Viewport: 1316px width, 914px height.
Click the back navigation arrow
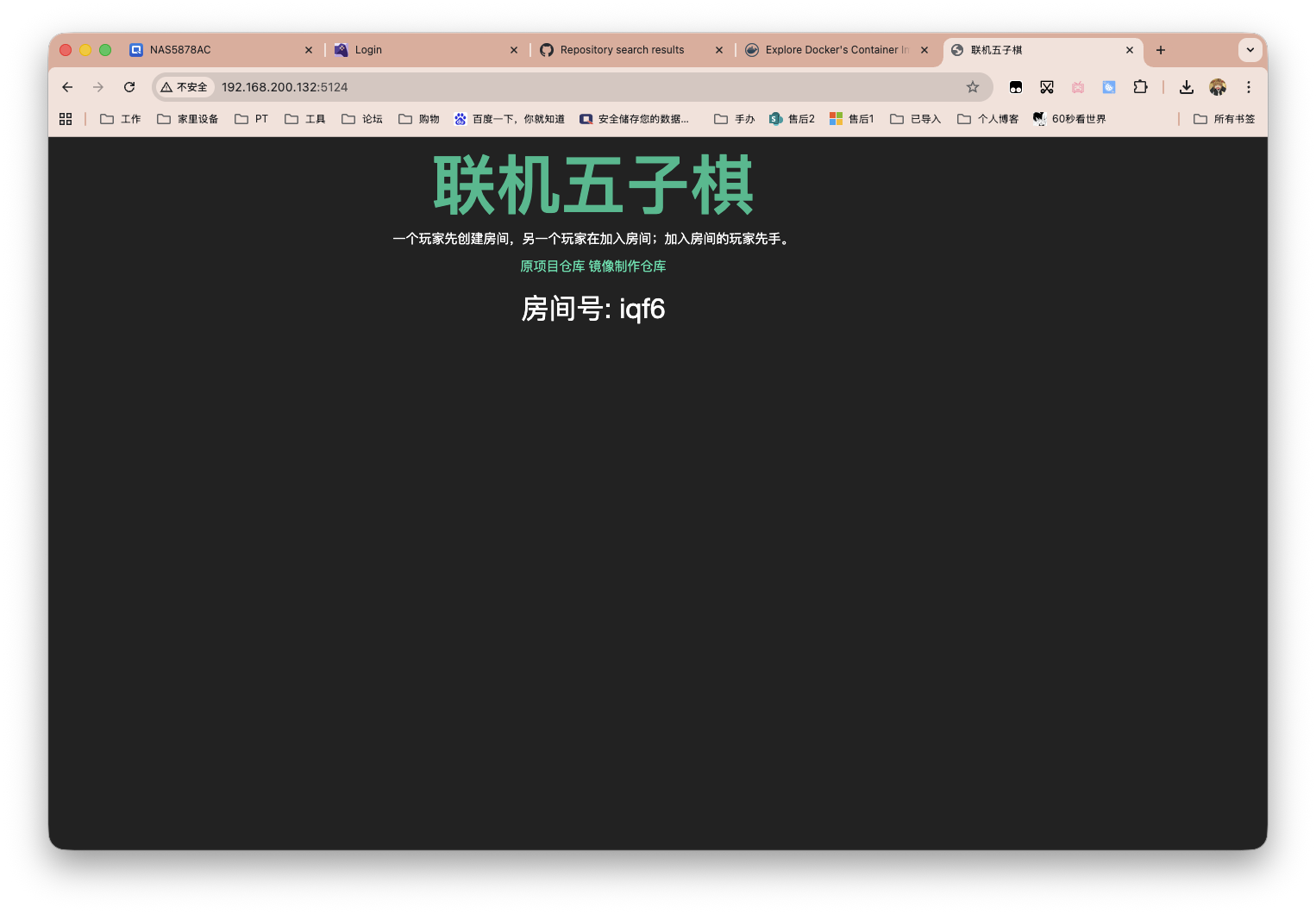(67, 87)
